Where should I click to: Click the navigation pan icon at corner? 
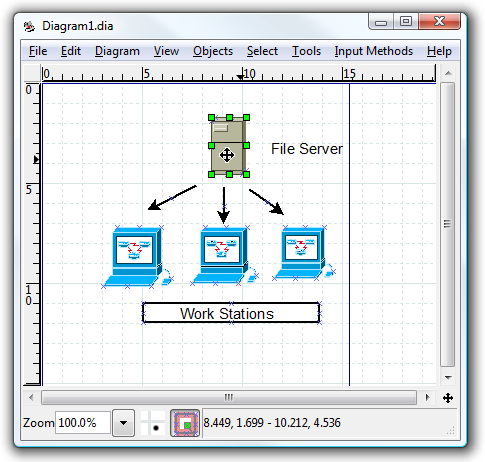(x=448, y=398)
